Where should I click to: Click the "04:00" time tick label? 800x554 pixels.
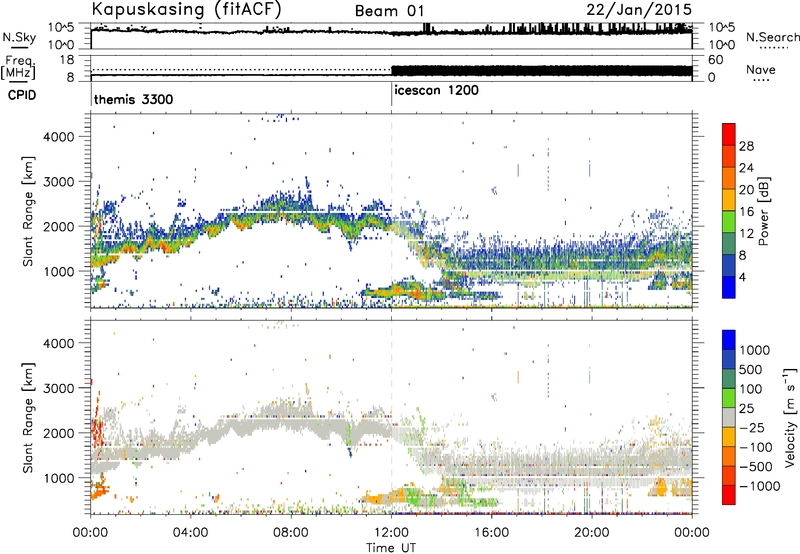[x=190, y=533]
